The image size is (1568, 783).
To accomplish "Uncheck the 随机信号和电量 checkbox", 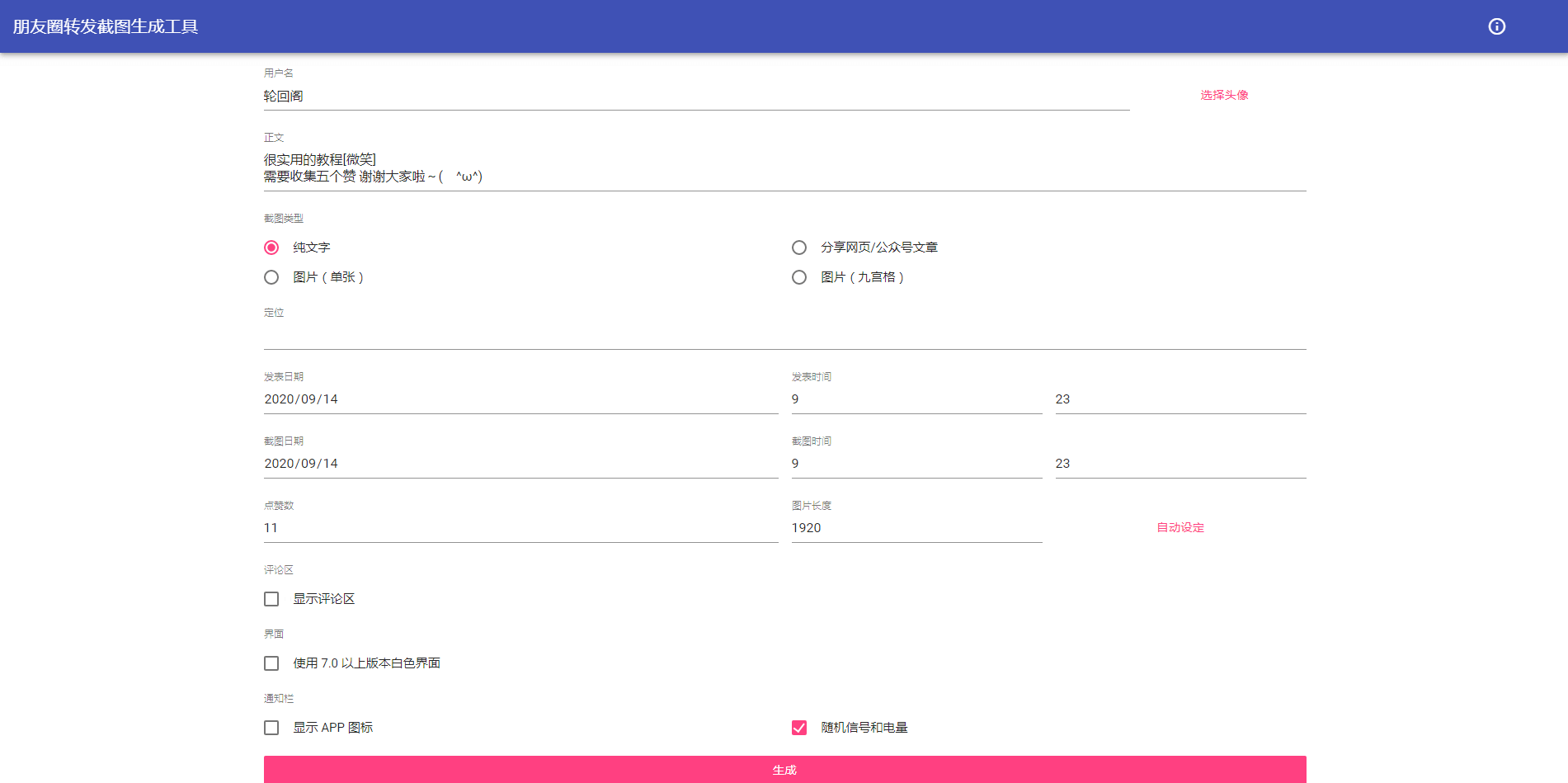I will point(799,728).
